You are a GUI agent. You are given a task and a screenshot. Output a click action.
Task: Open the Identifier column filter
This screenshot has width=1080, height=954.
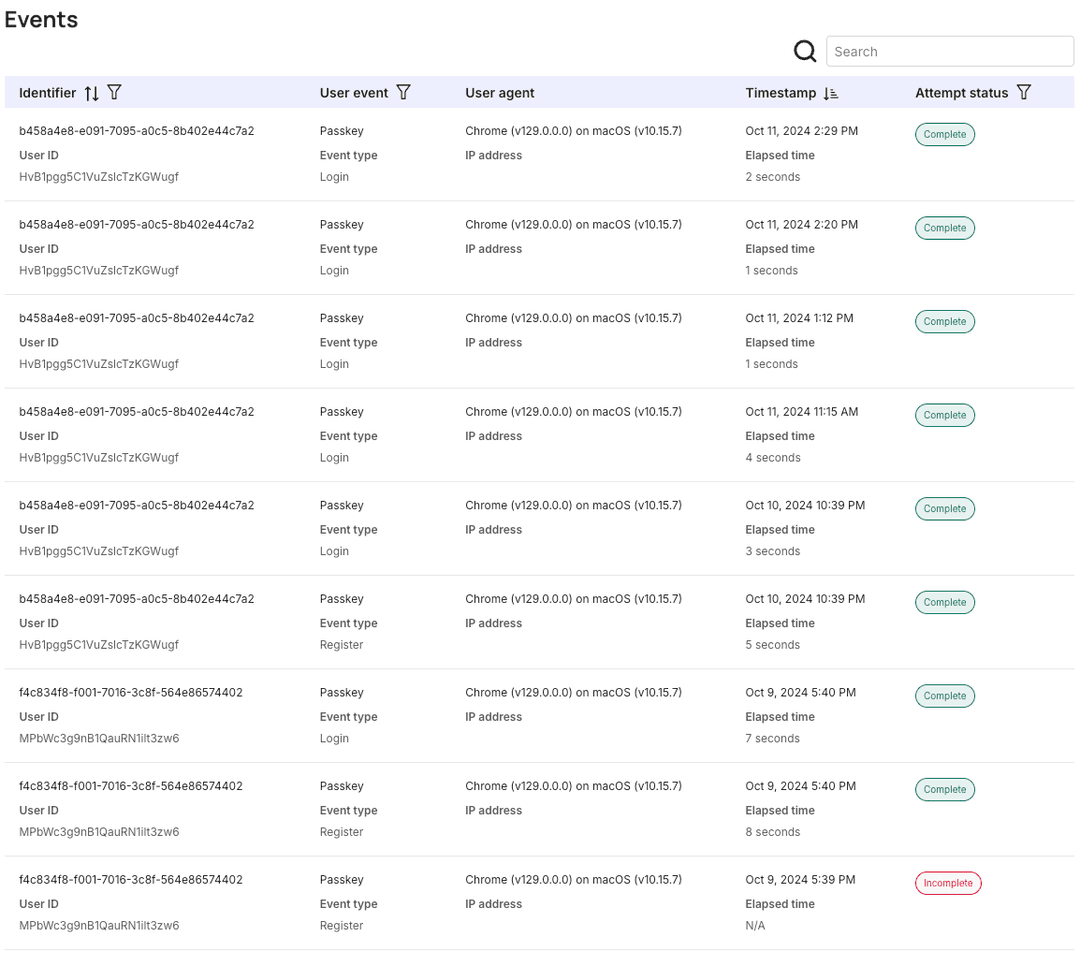point(114,92)
